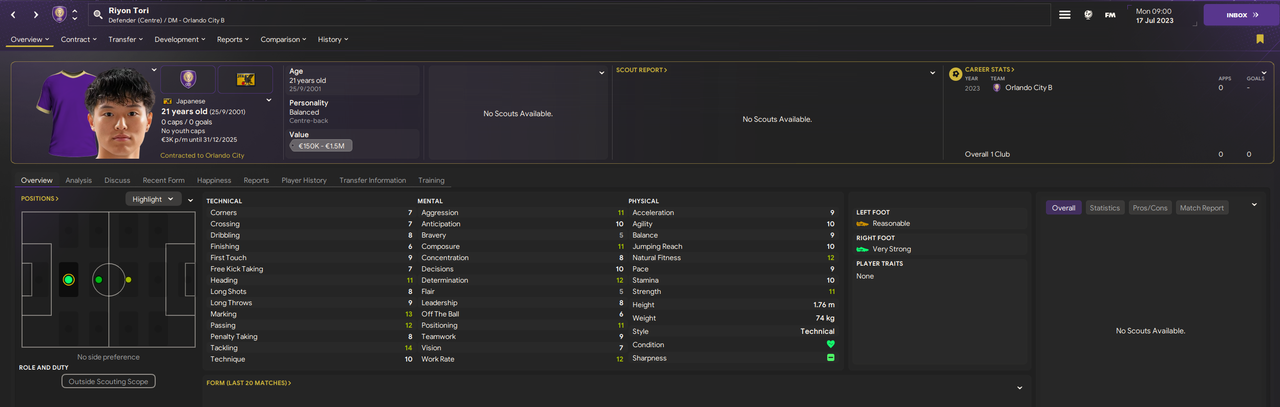Select the defensive midfielder green dot on pitch

click(x=98, y=280)
